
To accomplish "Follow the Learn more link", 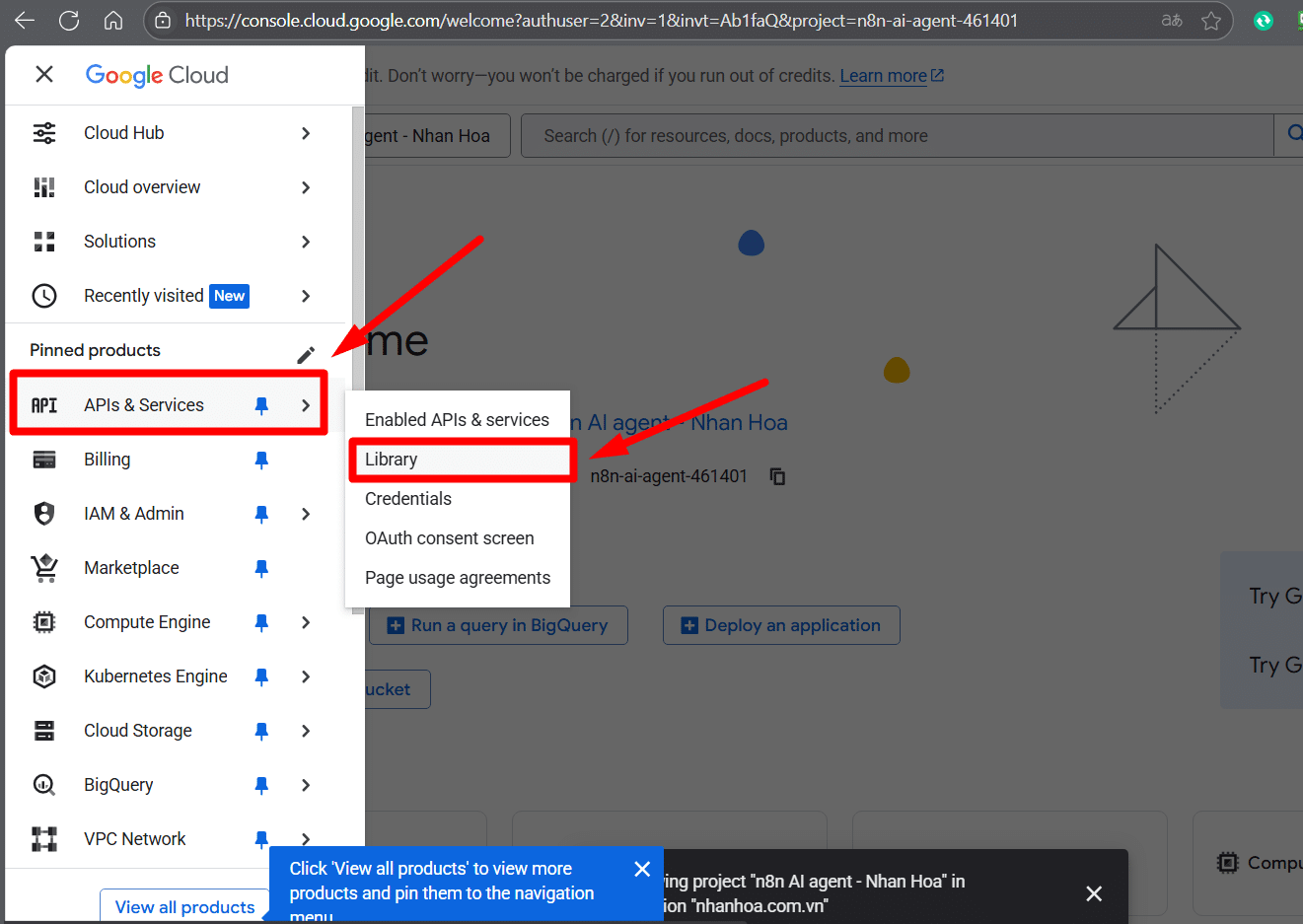I will click(x=892, y=76).
